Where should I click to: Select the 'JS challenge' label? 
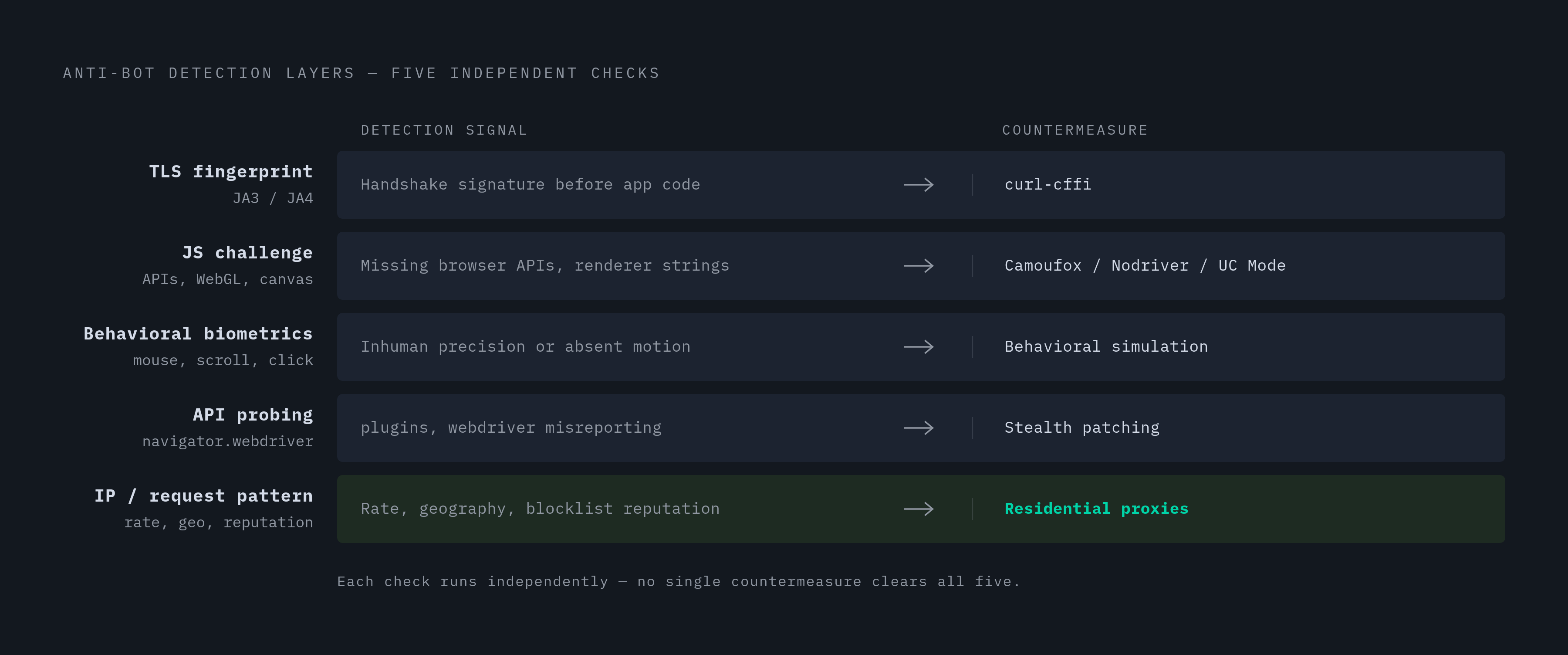247,253
